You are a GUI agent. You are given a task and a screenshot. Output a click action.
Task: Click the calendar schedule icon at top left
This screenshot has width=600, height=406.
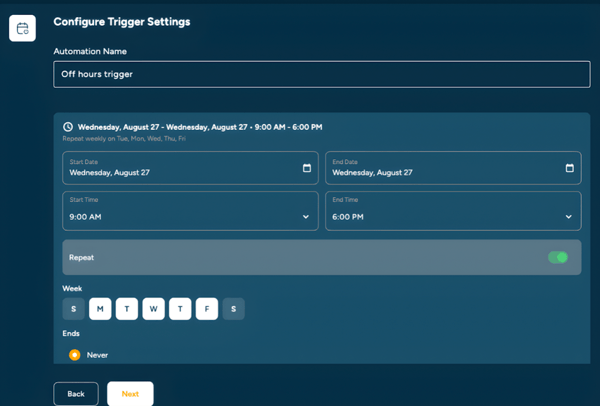click(22, 28)
